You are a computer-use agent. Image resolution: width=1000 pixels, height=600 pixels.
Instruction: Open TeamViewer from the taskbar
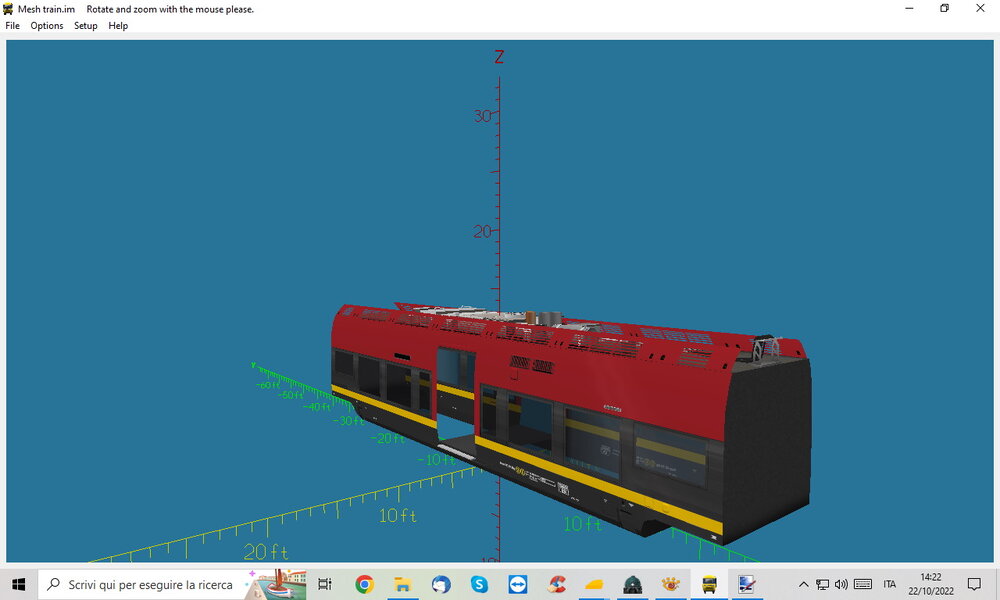coord(517,584)
